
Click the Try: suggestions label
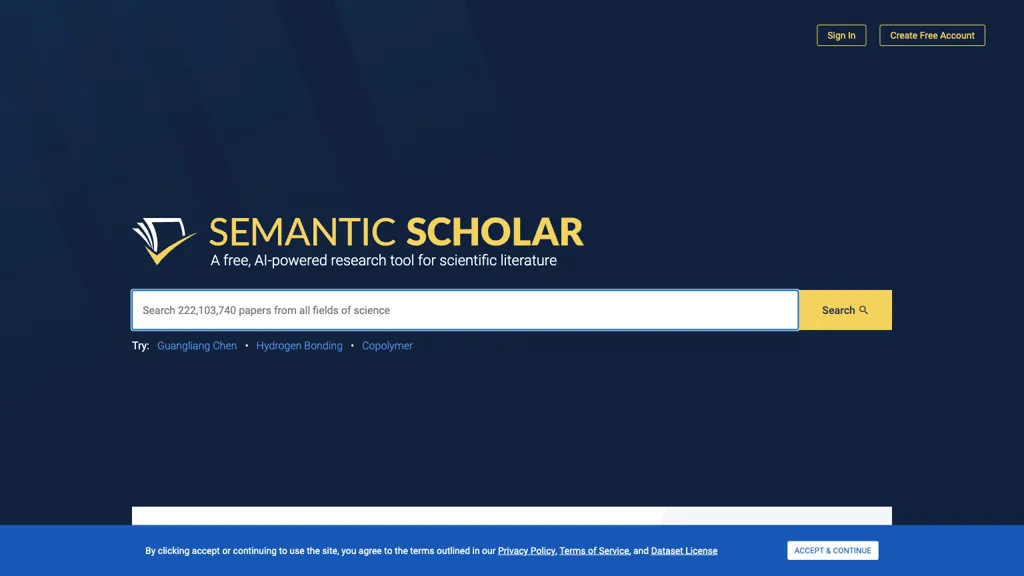click(x=139, y=345)
